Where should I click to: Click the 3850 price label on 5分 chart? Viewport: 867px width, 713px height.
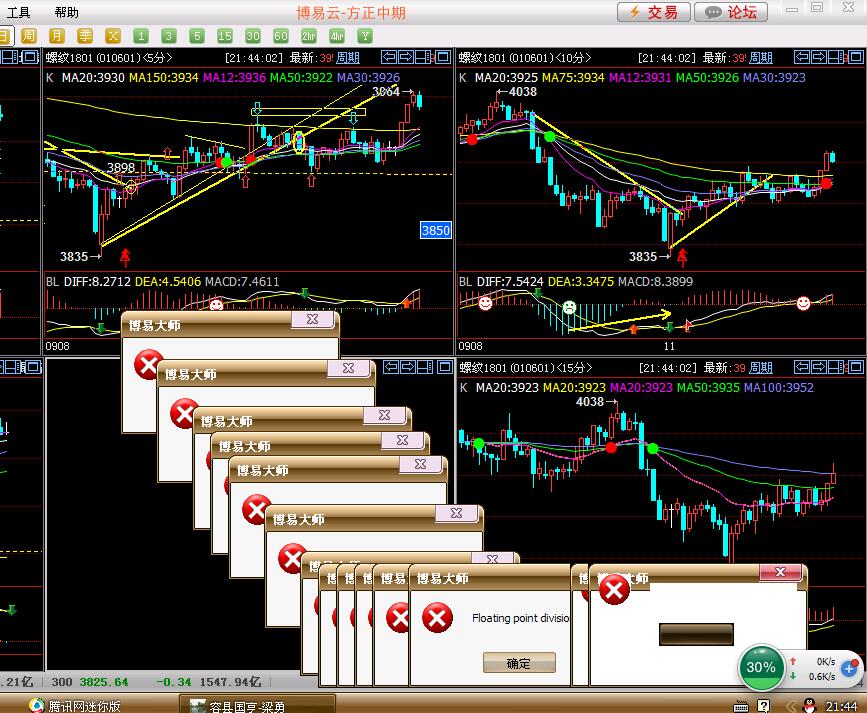[435, 230]
